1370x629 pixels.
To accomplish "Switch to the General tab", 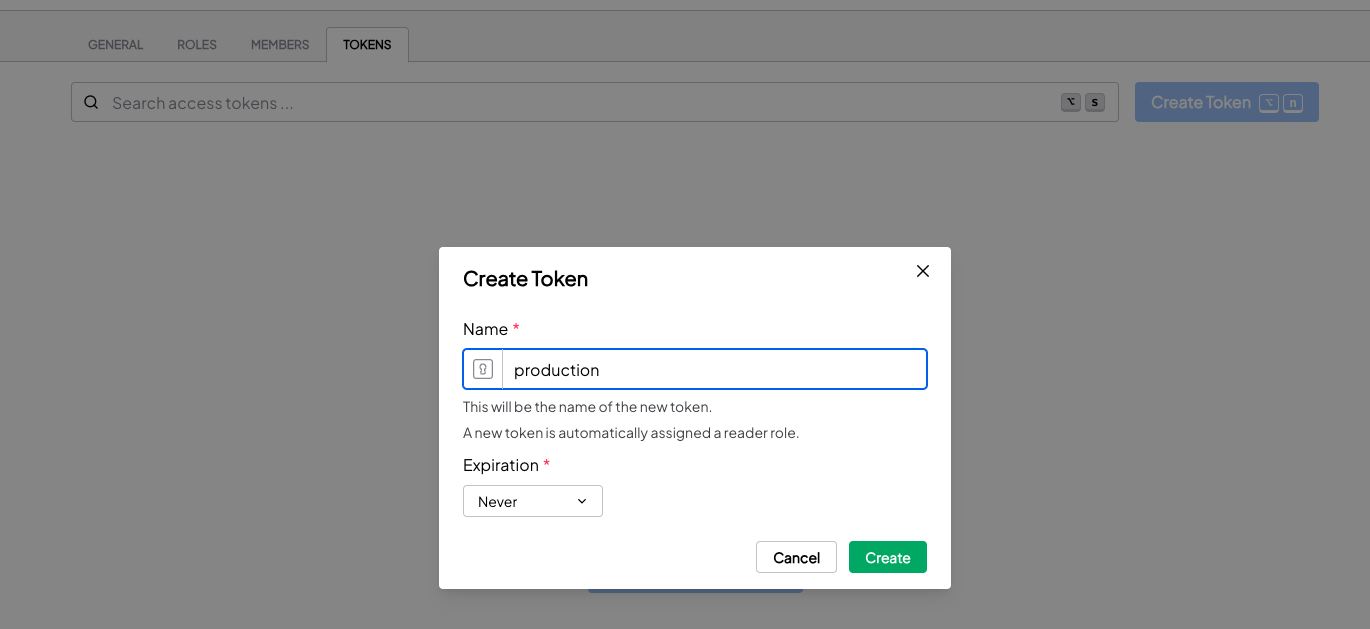I will point(116,45).
